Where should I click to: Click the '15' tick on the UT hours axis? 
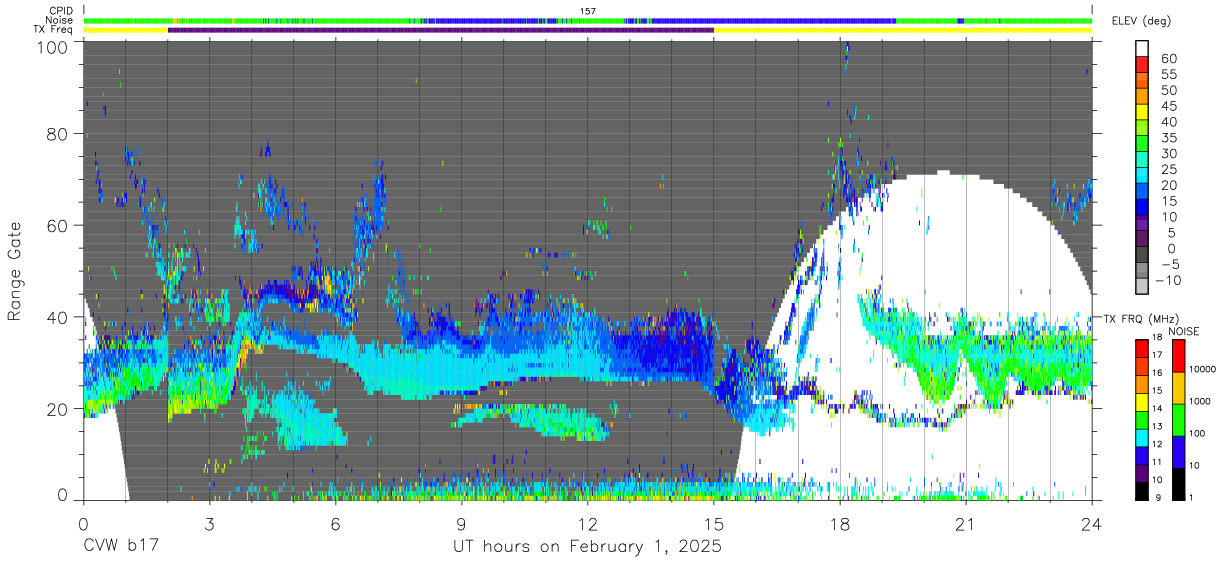tap(714, 523)
